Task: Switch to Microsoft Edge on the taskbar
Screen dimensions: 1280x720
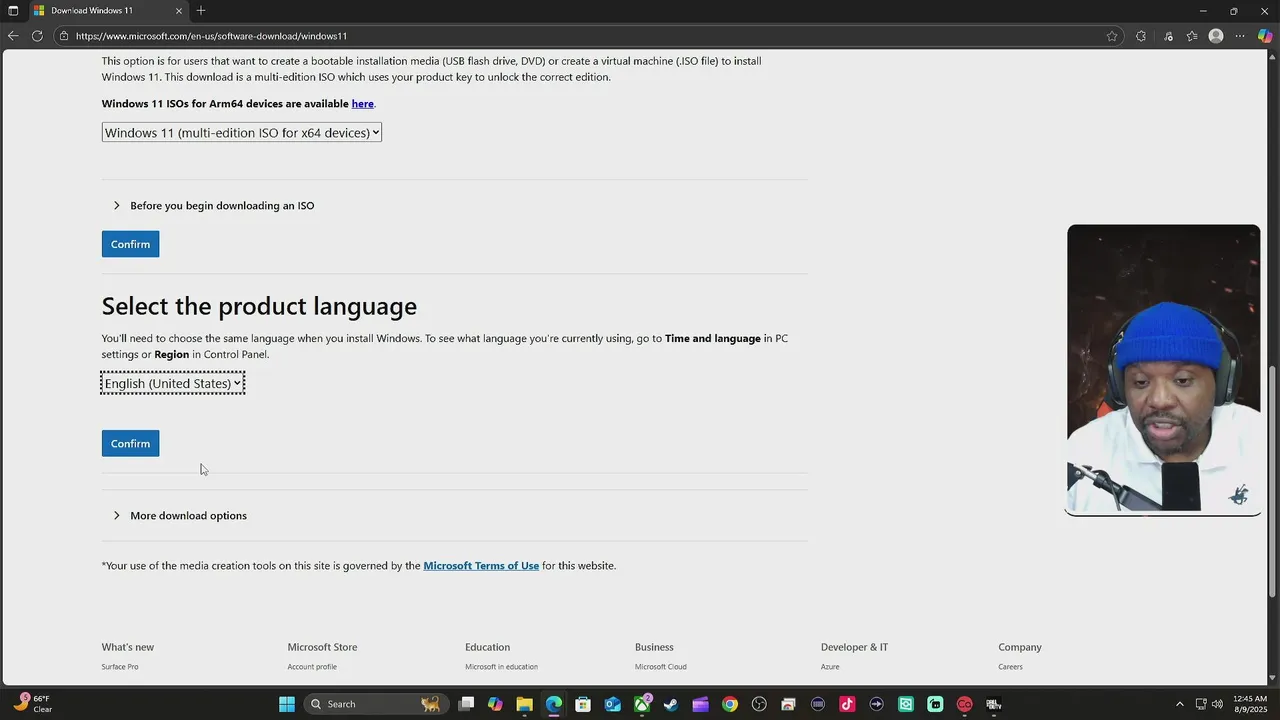Action: pos(554,704)
